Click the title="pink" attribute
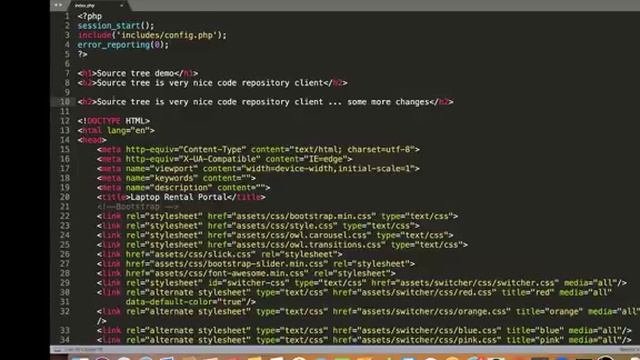Screen dimensions: 640x360 click(535, 340)
